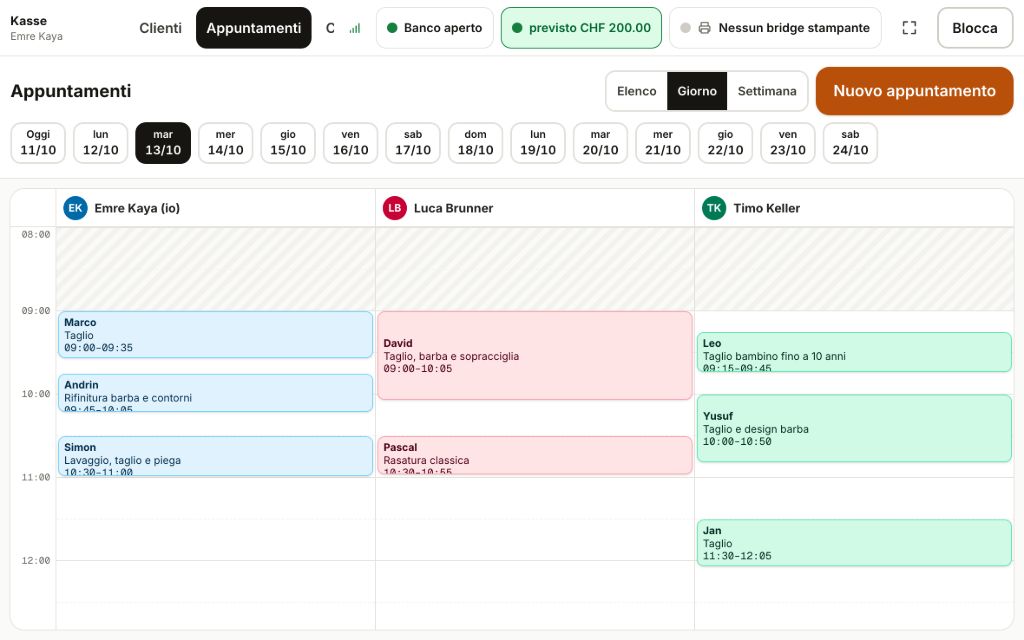Screen dimensions: 1024x640
Task: Open Nessun bridge stampante printer status
Action: pos(775,28)
